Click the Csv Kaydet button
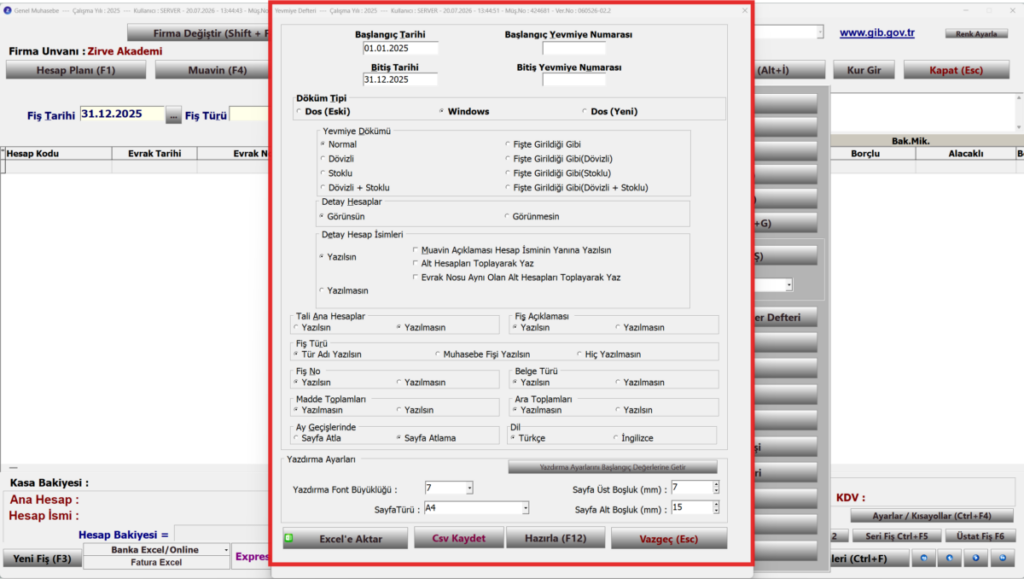This screenshot has height=579, width=1024. coord(458,539)
